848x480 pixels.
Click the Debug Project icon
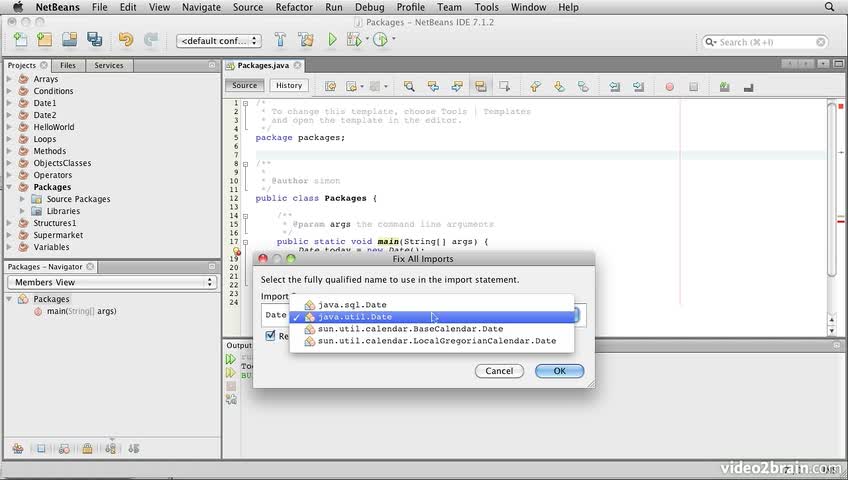tap(354, 39)
